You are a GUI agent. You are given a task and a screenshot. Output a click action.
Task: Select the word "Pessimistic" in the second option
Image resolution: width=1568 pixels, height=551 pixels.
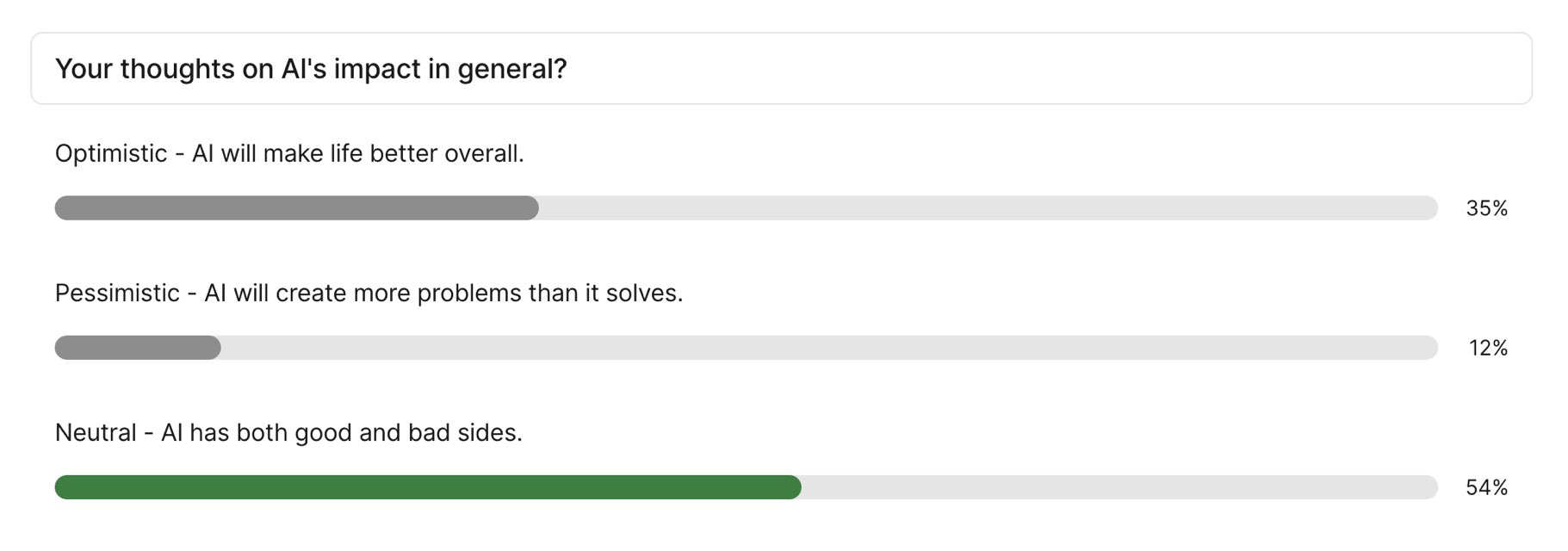coord(117,293)
